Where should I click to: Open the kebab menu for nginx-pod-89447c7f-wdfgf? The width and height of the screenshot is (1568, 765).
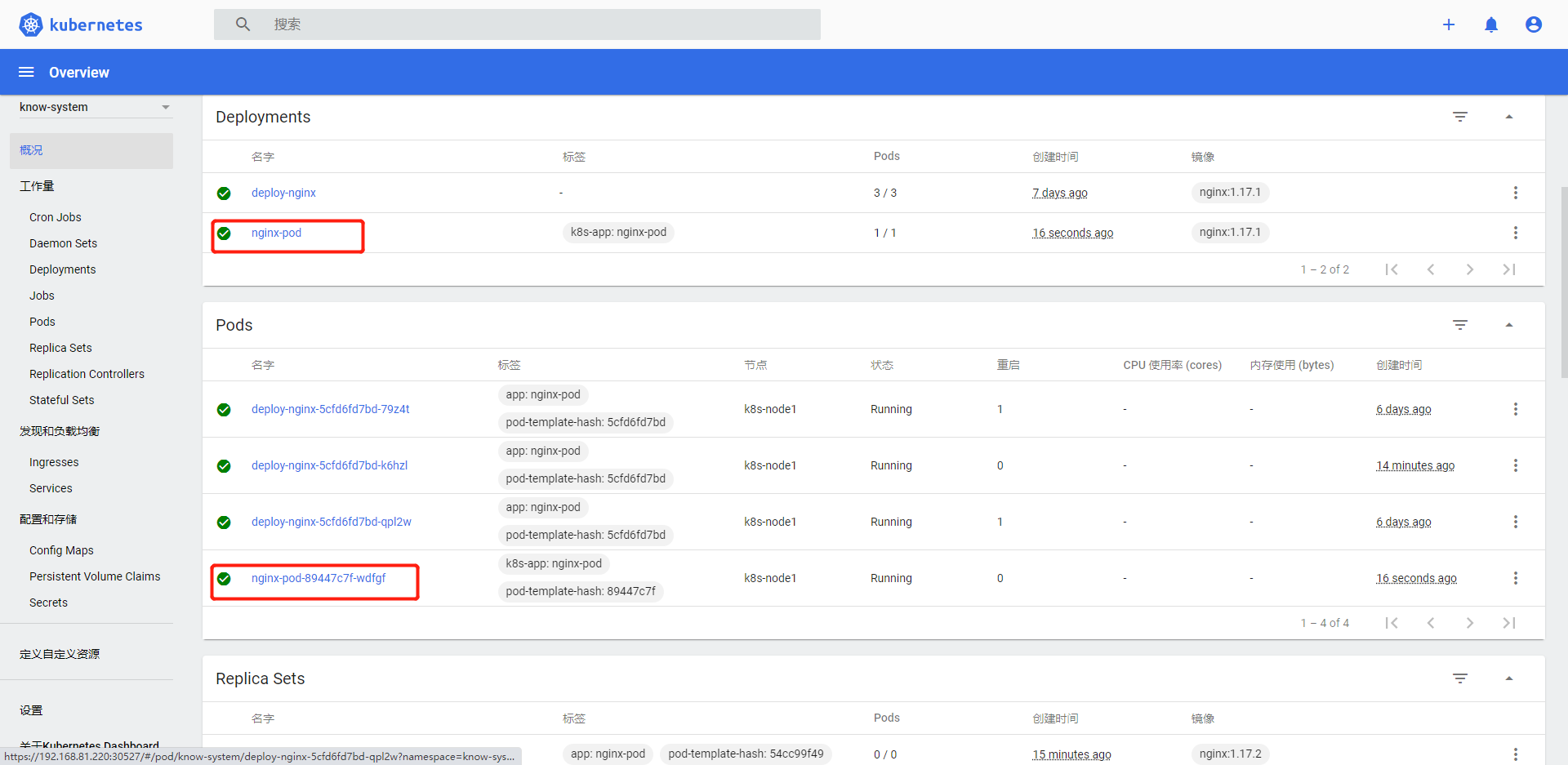tap(1516, 577)
